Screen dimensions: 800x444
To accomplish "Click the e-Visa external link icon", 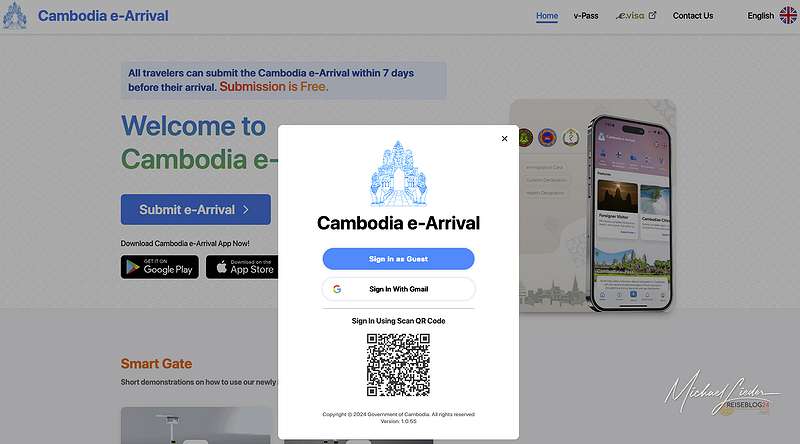I will (x=652, y=15).
